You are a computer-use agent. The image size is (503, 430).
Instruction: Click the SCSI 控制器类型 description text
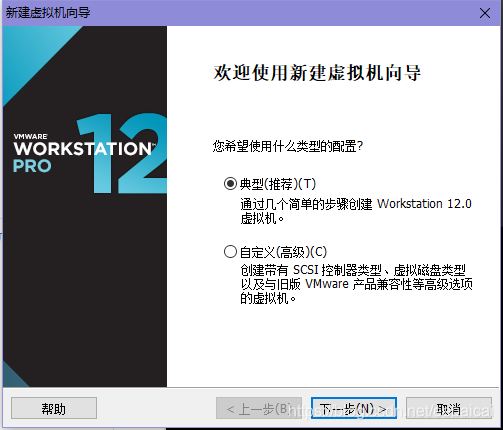[356, 284]
